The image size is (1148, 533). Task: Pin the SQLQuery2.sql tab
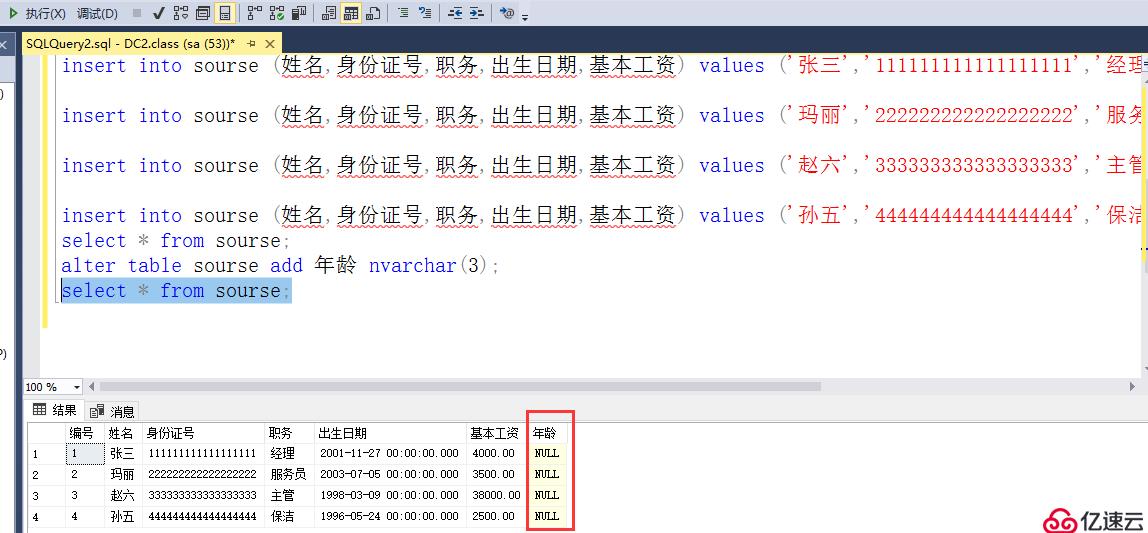tap(251, 44)
